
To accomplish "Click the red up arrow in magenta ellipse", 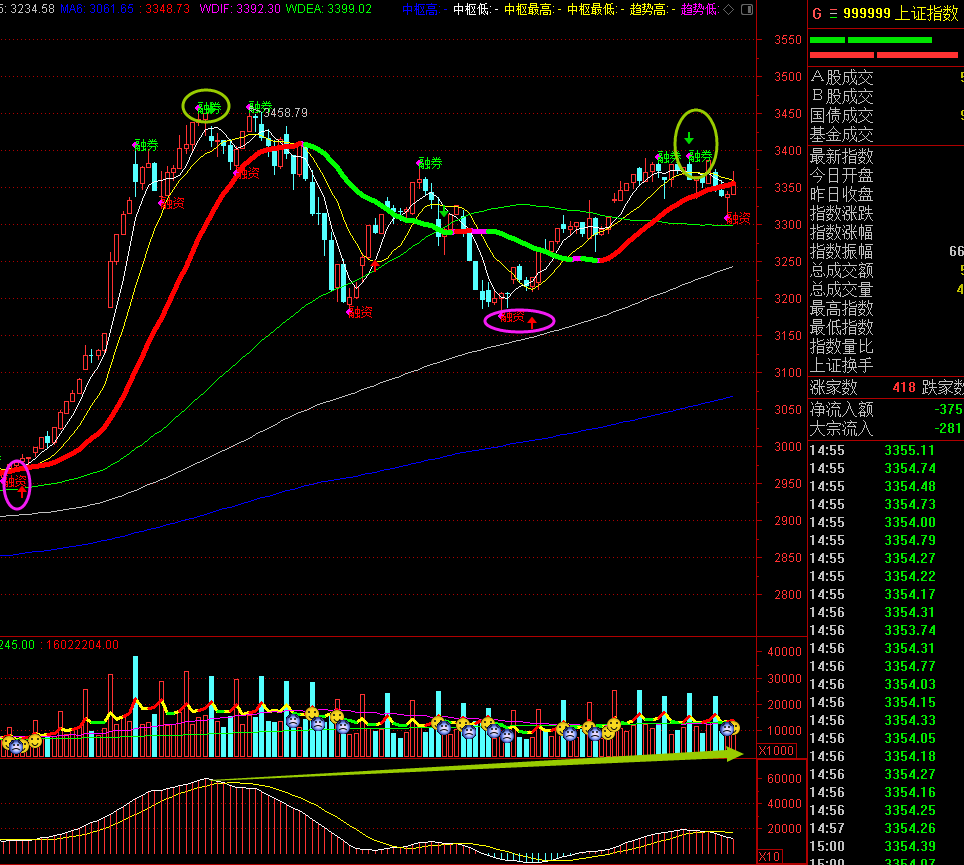I will 532,323.
